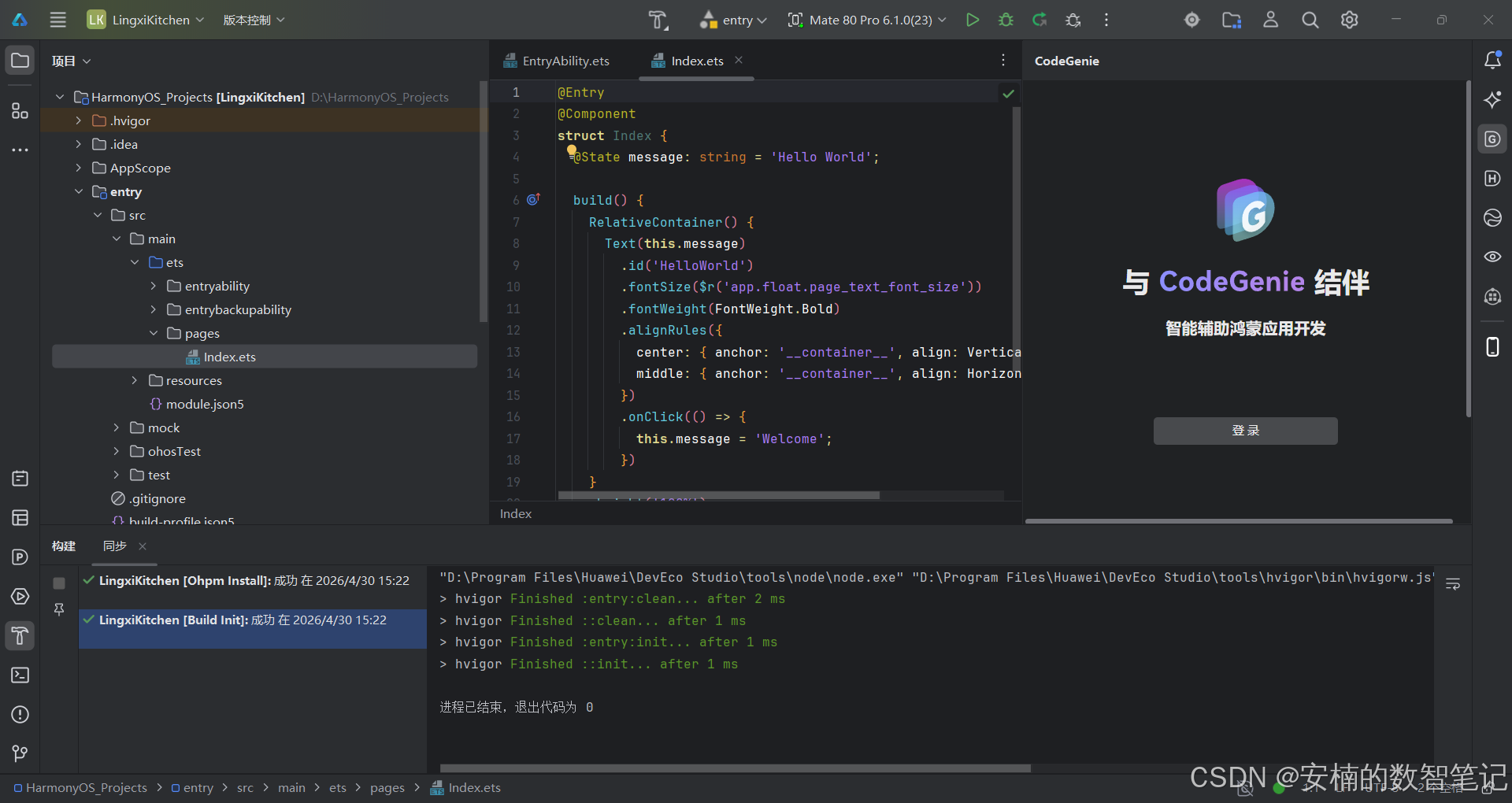
Task: Open search everywhere magnifier
Action: (1310, 20)
